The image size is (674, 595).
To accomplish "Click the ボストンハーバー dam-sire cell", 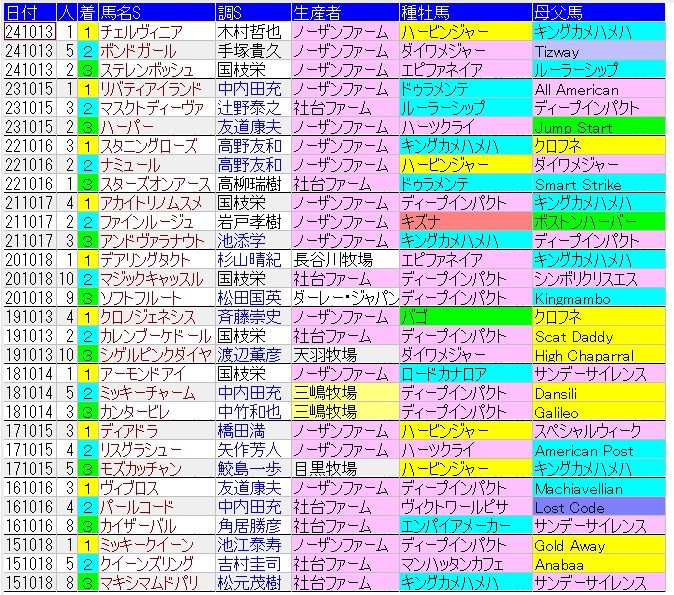I will coord(586,222).
